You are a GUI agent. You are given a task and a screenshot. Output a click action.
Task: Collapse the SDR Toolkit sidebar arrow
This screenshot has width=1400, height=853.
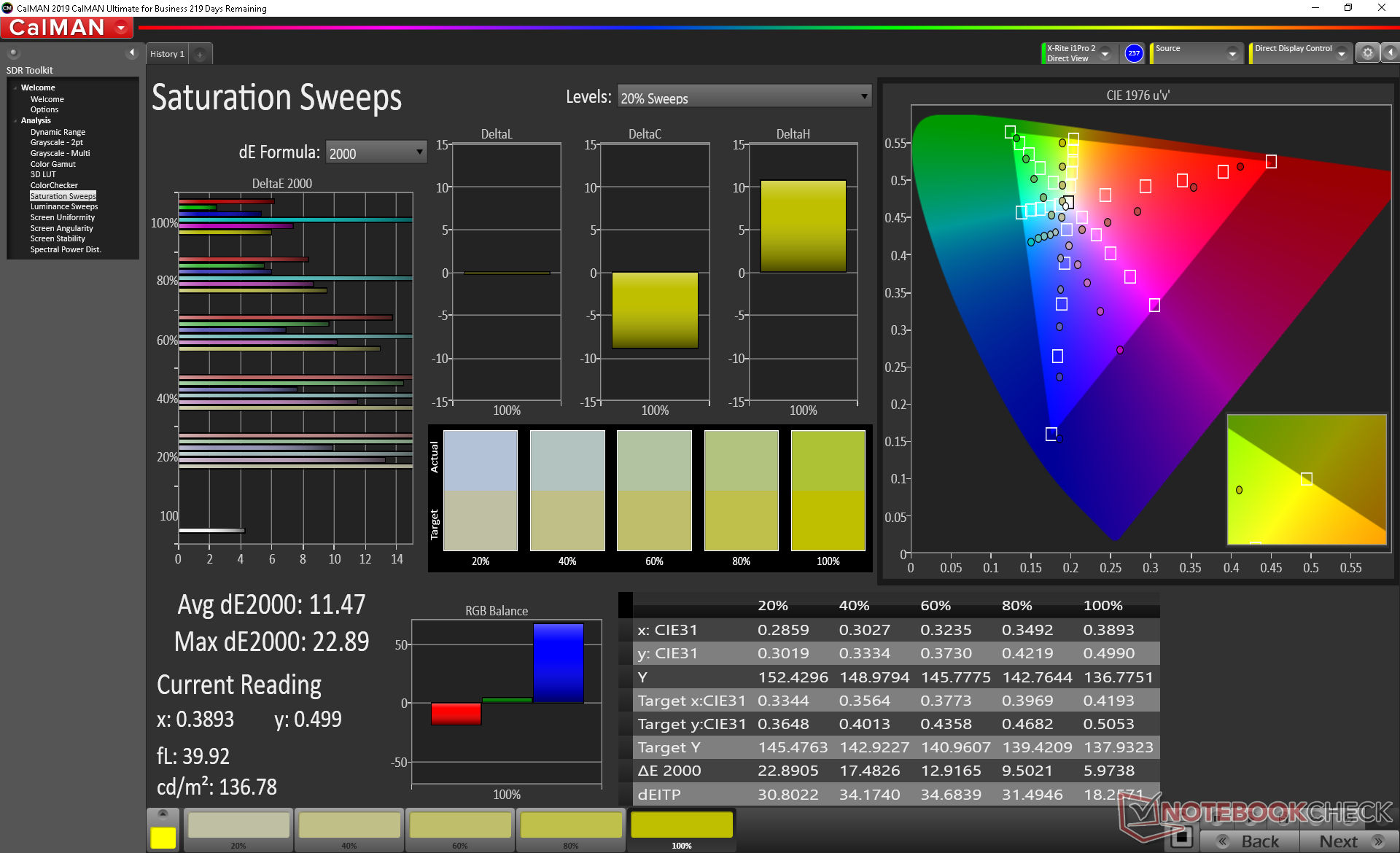[x=131, y=52]
